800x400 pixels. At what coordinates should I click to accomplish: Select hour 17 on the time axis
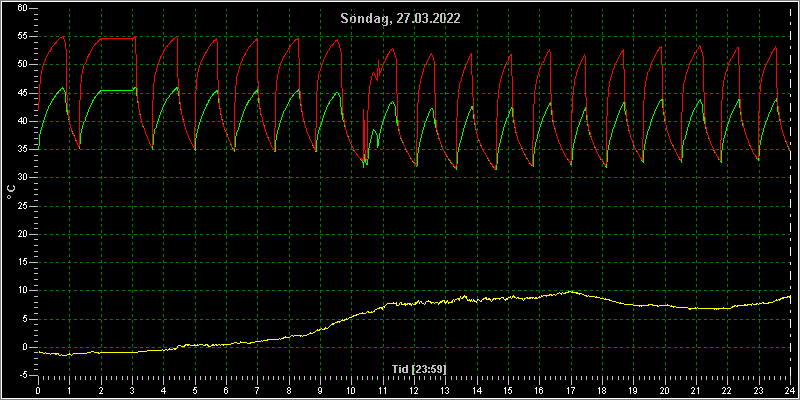click(x=570, y=389)
